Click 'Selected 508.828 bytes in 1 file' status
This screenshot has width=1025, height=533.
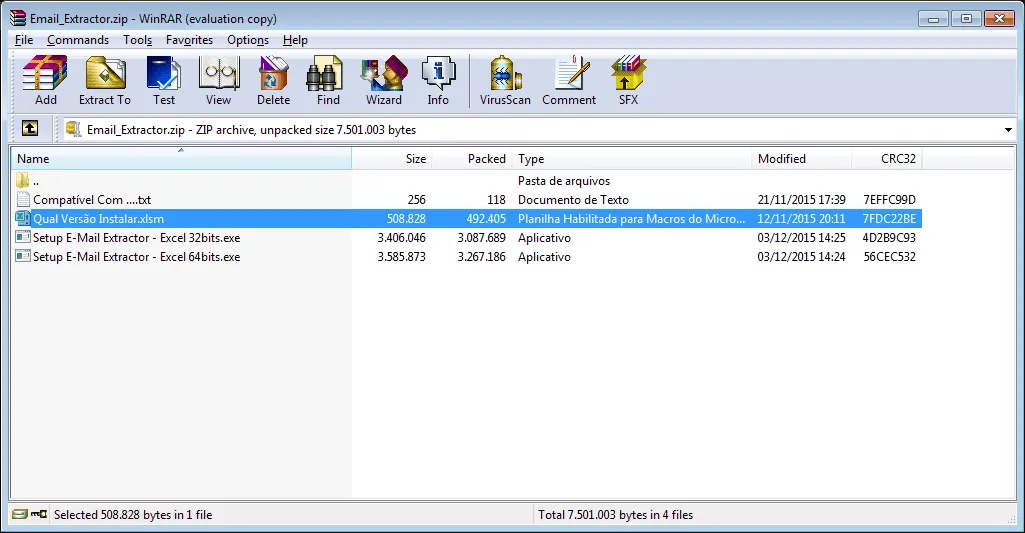pyautogui.click(x=133, y=515)
